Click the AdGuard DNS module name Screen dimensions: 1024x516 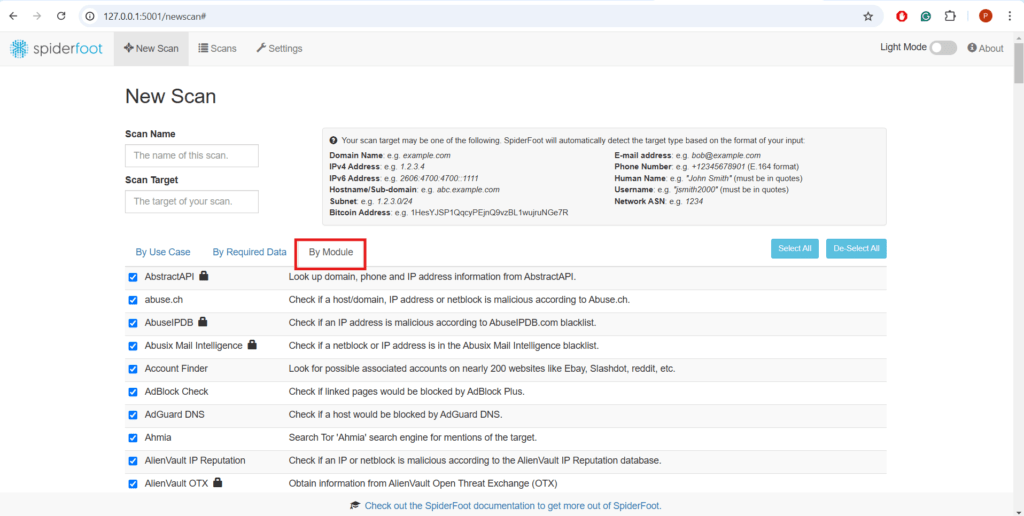click(175, 414)
